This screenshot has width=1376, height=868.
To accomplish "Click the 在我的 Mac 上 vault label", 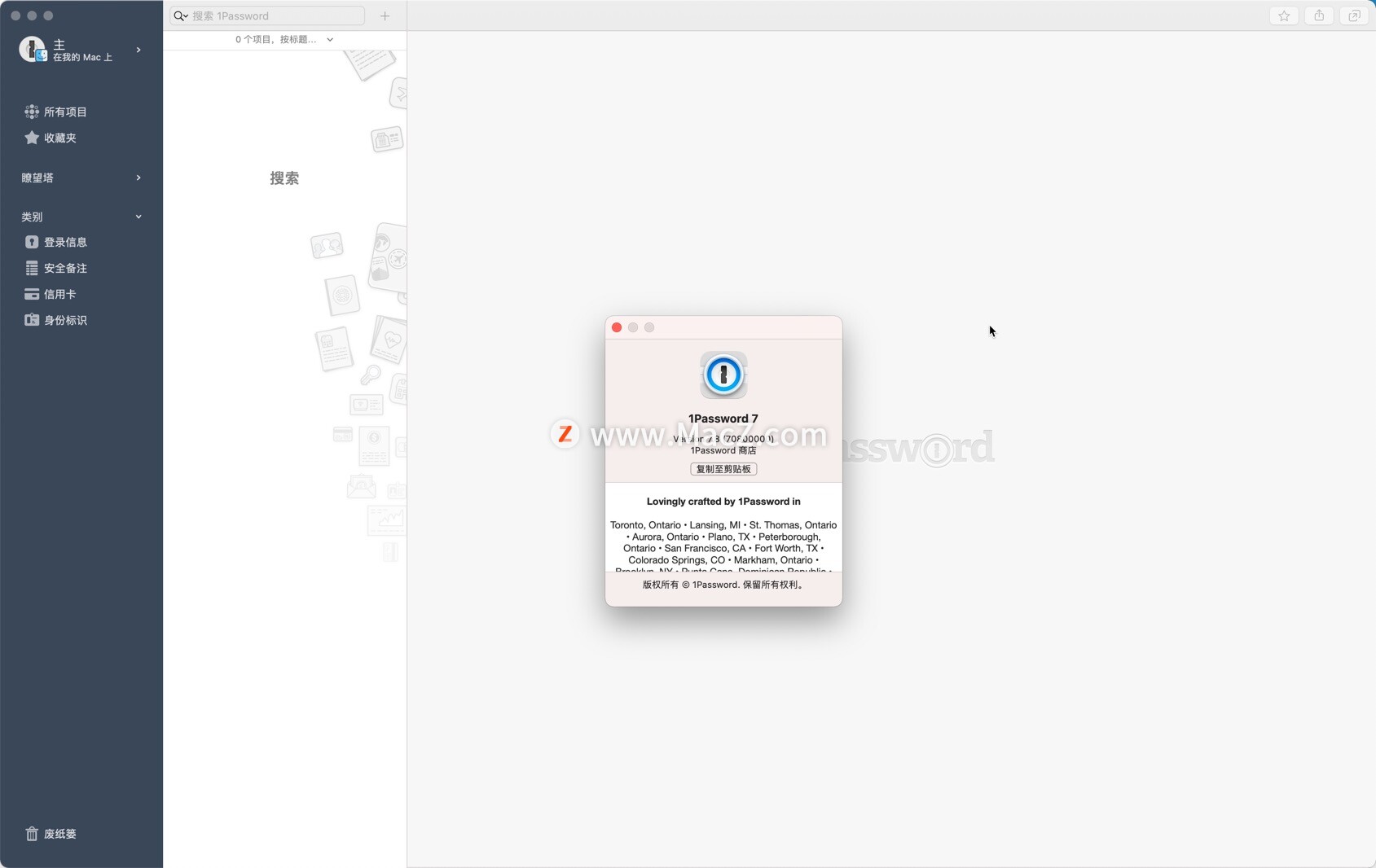I will tap(82, 57).
